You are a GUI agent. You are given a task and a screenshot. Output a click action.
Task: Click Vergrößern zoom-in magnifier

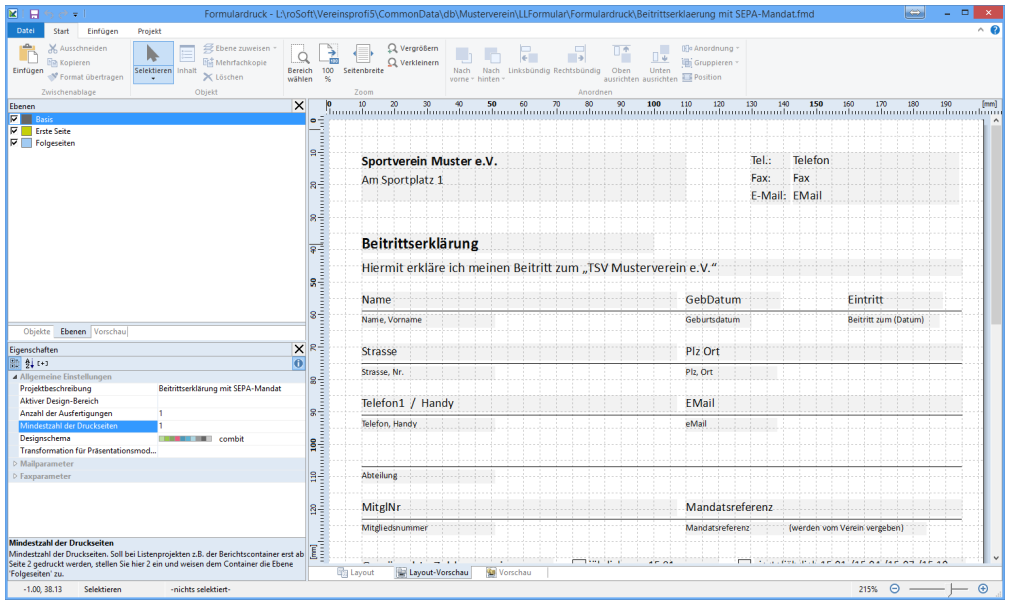point(392,48)
